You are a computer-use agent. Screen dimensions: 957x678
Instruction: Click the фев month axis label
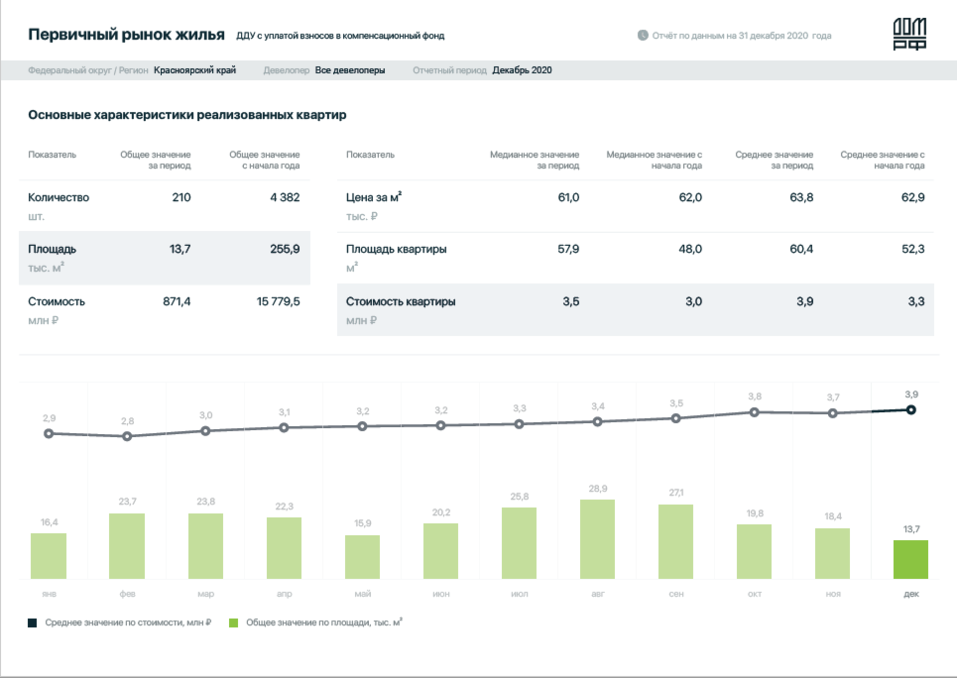point(126,593)
